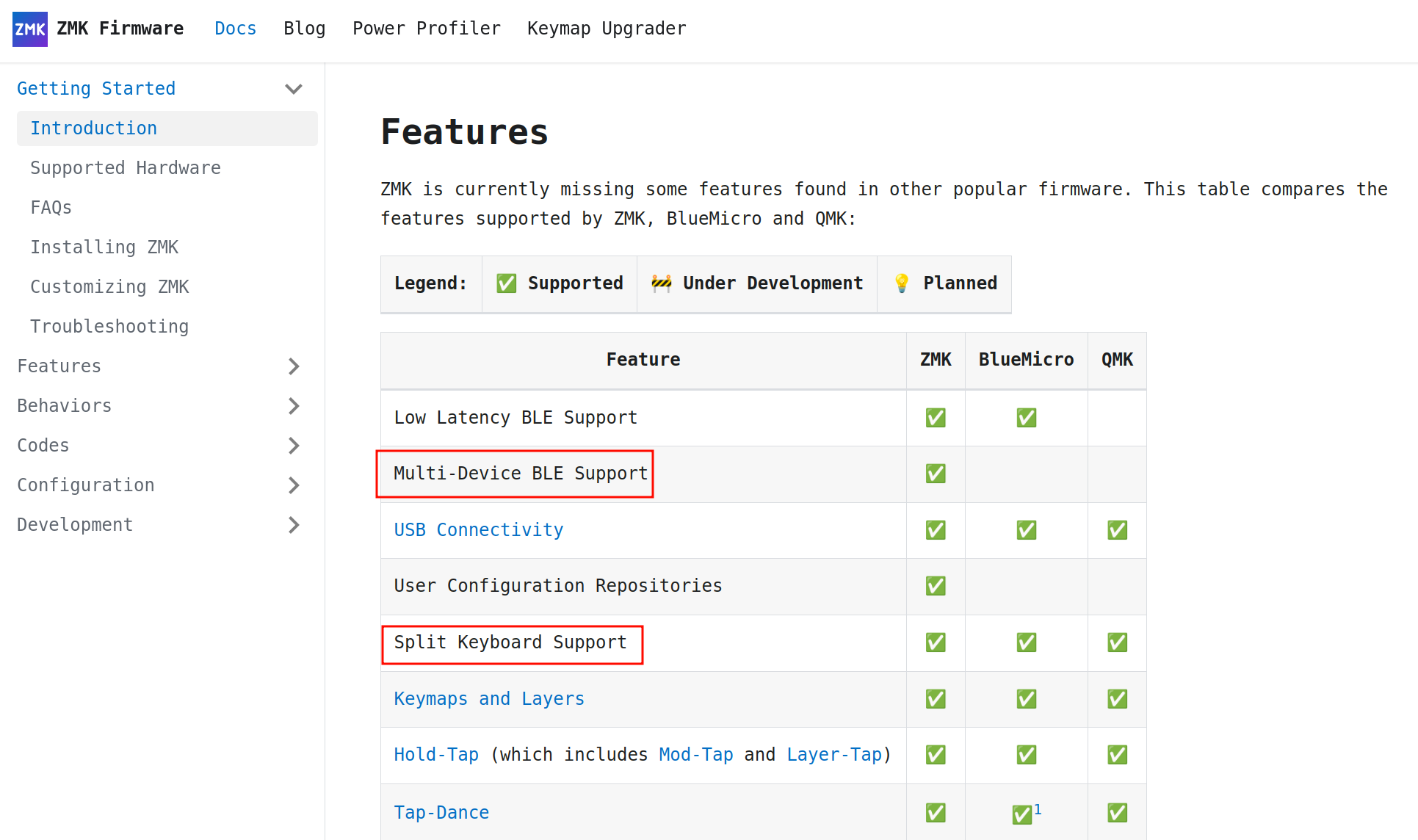Image resolution: width=1418 pixels, height=840 pixels.
Task: Open Power Profiler in top navigation
Action: click(x=426, y=29)
